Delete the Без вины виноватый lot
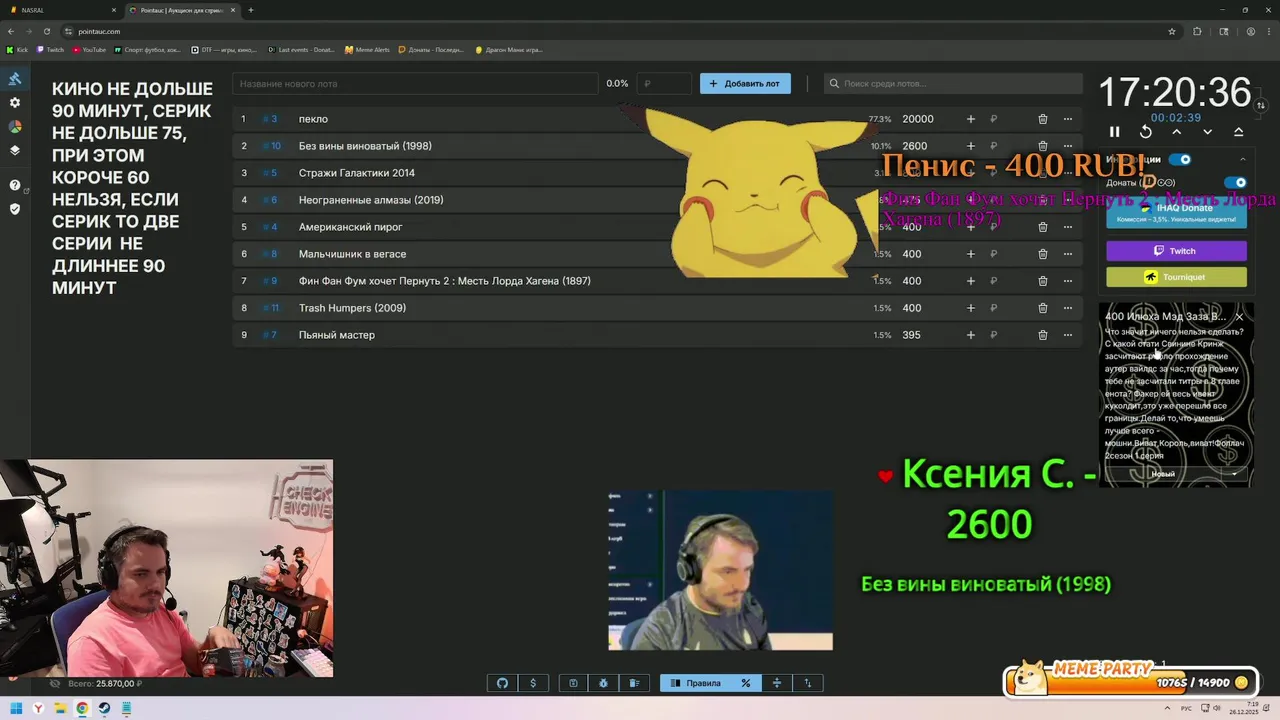1280x720 pixels. point(1043,146)
